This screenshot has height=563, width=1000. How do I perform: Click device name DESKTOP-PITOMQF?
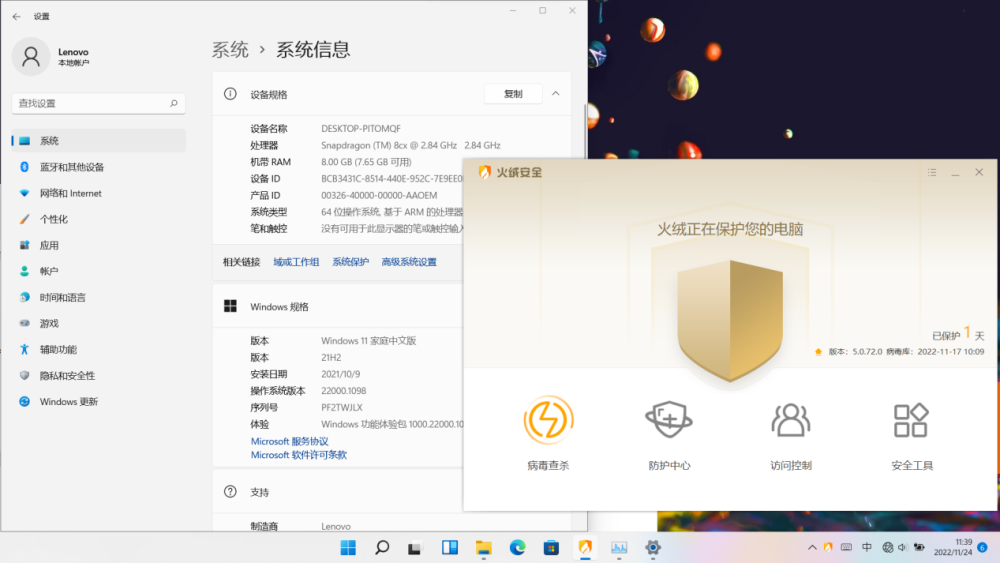click(361, 129)
